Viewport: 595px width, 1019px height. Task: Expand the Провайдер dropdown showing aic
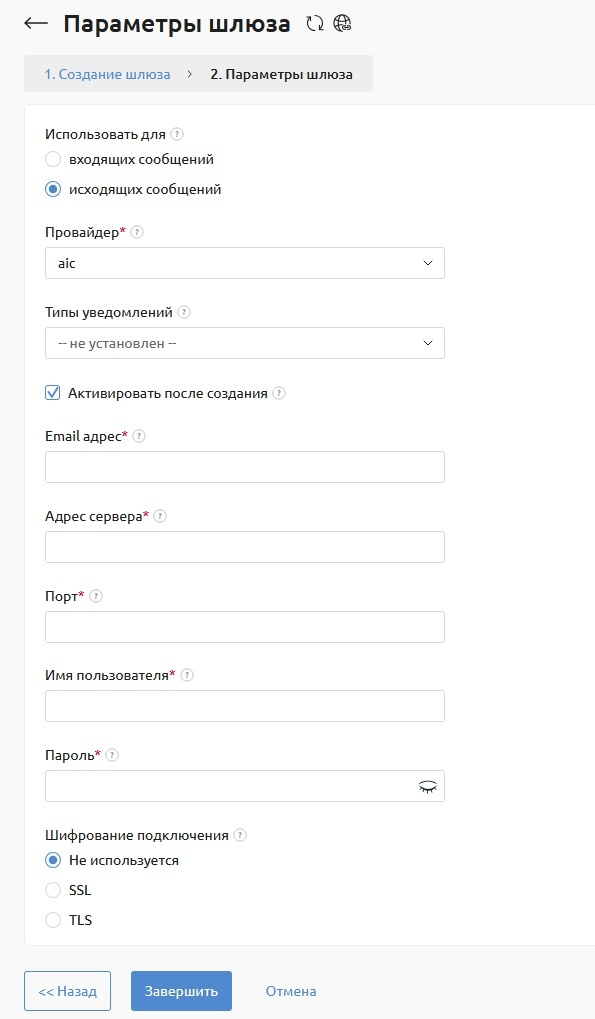pos(245,263)
